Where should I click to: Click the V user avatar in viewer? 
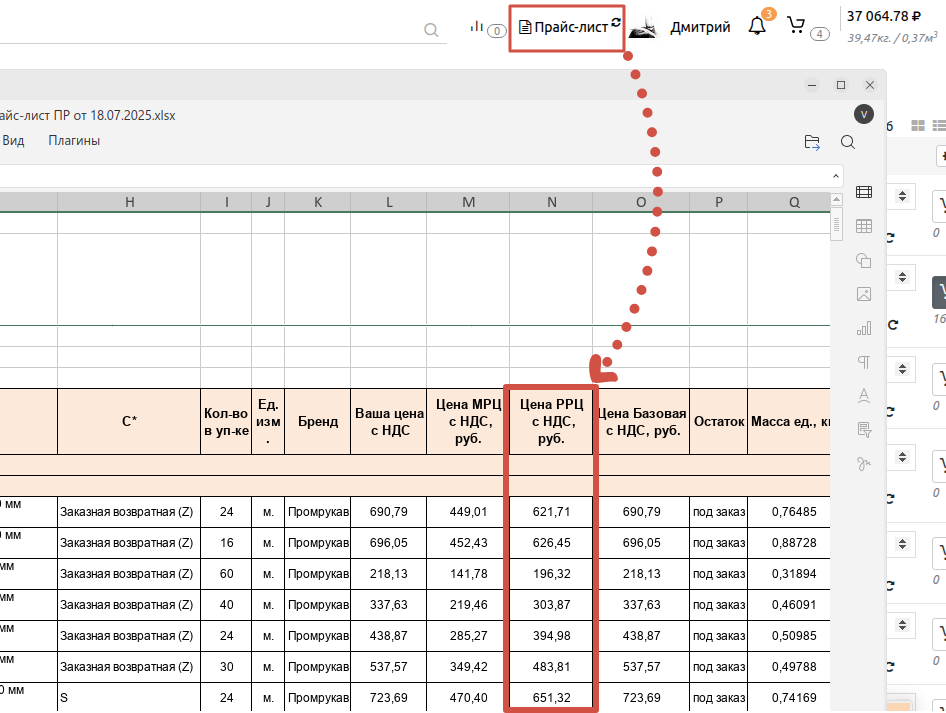[864, 114]
